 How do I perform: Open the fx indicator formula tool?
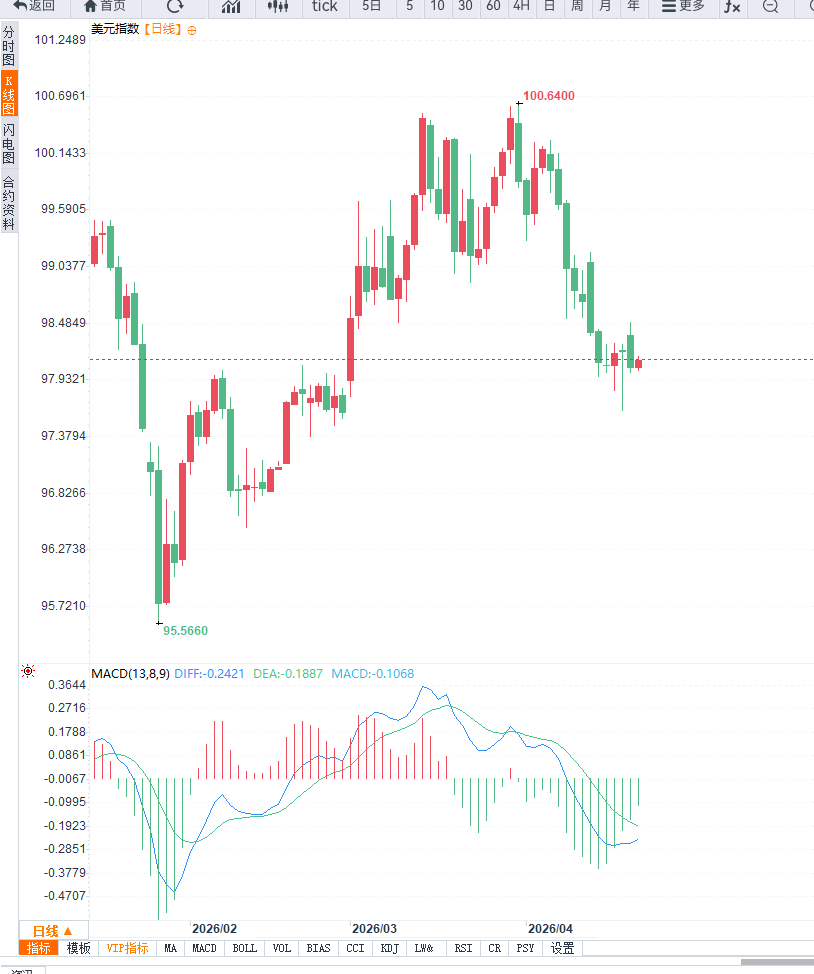[732, 6]
